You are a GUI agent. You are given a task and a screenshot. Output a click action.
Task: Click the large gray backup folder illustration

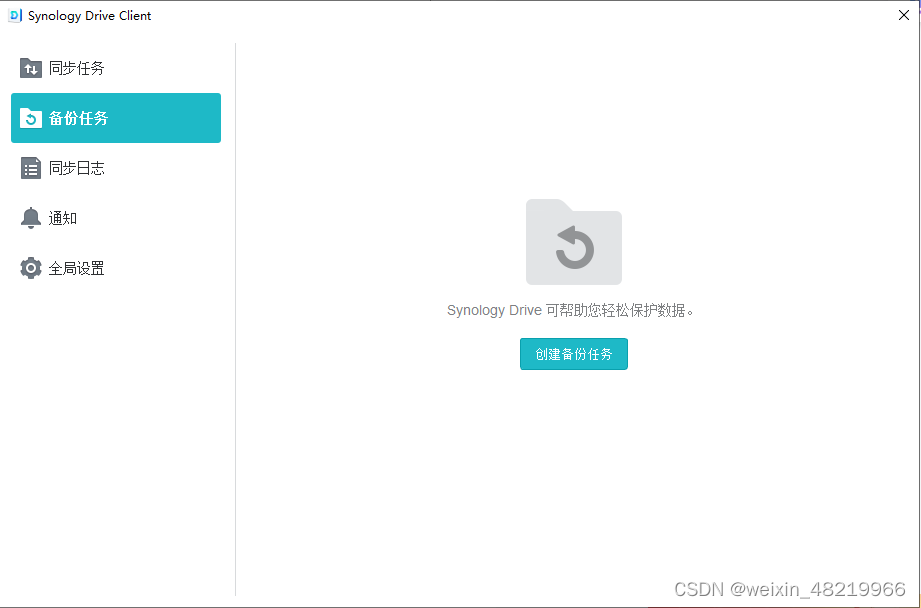pyautogui.click(x=574, y=242)
